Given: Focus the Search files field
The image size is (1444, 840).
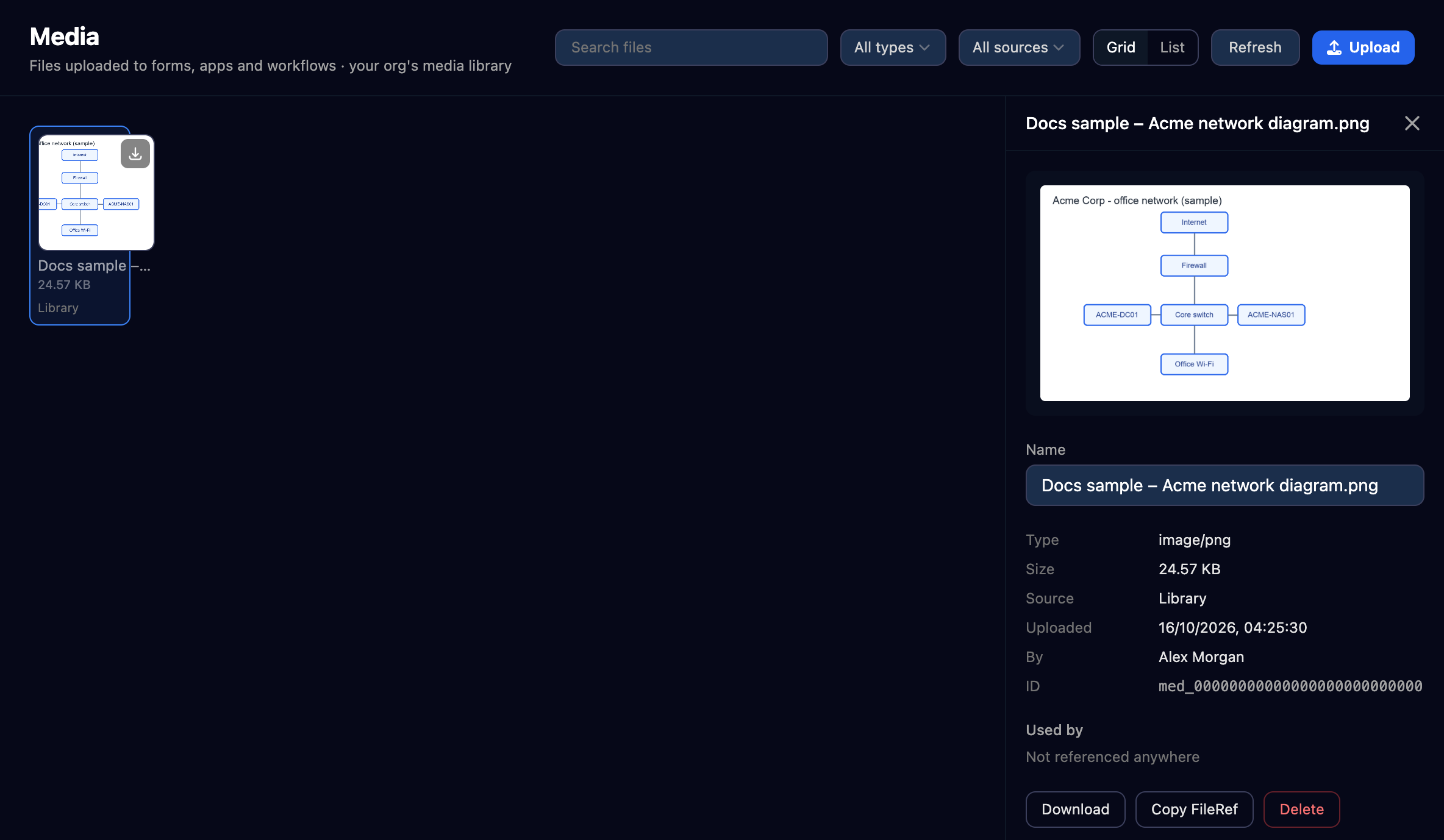Looking at the screenshot, I should [x=691, y=48].
